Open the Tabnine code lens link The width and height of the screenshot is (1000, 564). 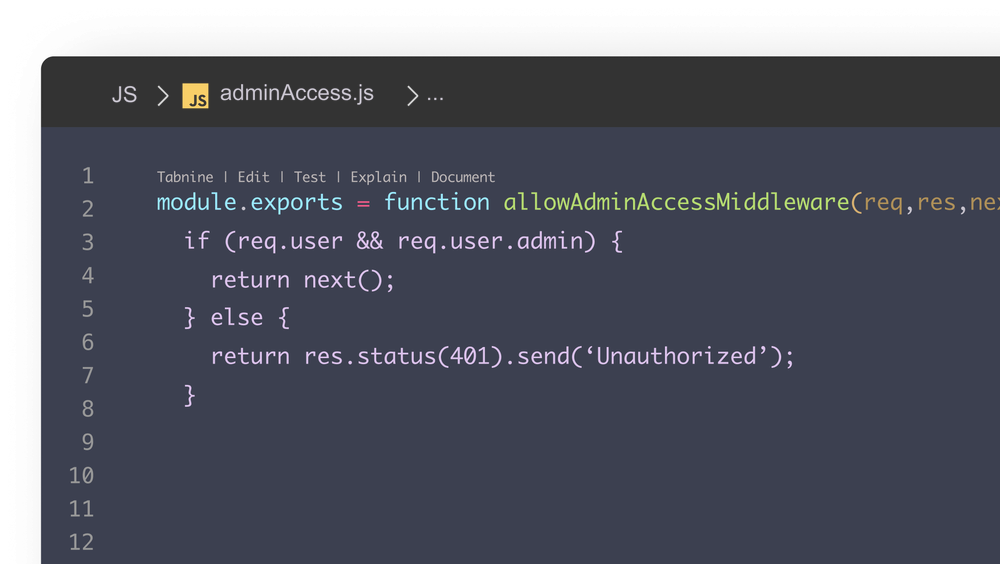[x=185, y=177]
